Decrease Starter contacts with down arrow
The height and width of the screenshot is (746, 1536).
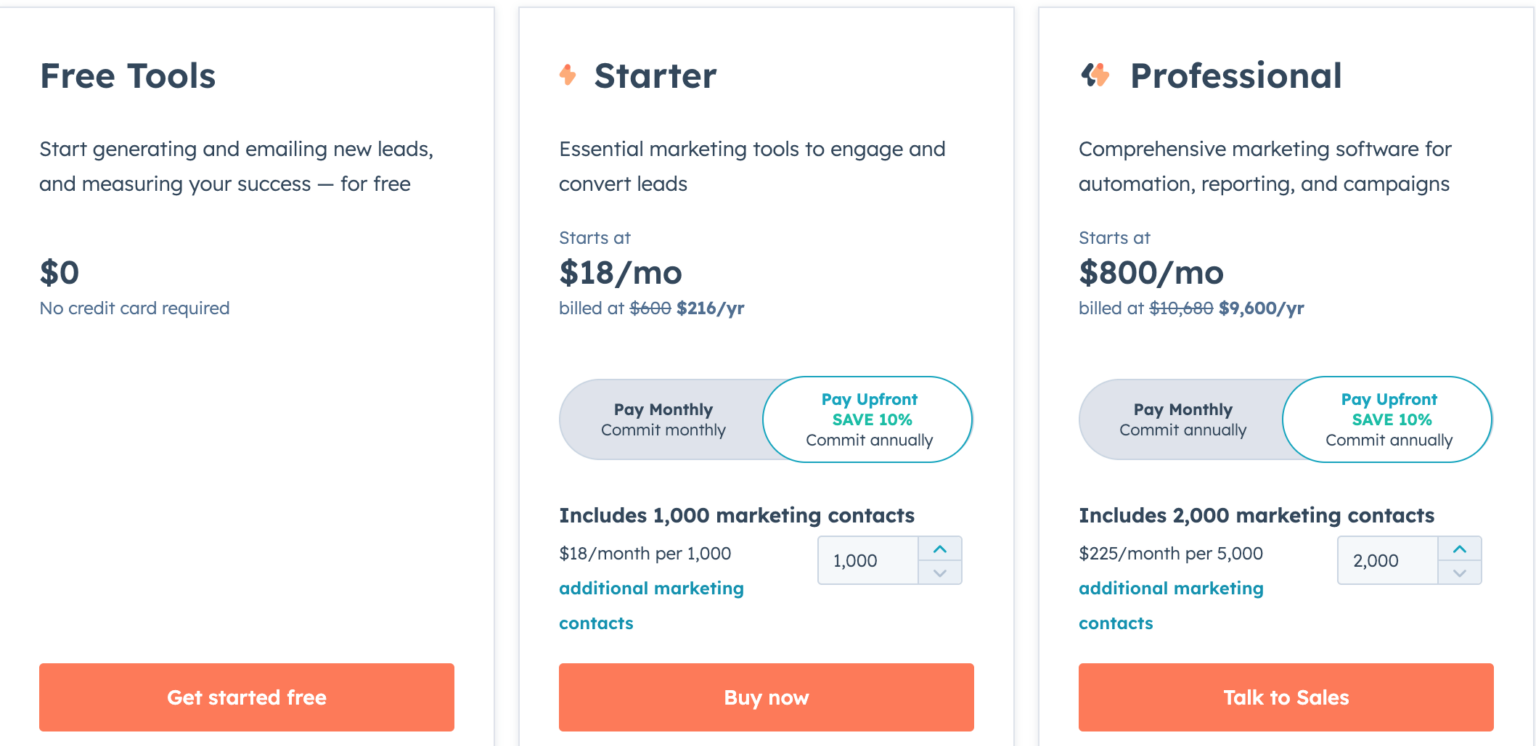(x=940, y=572)
